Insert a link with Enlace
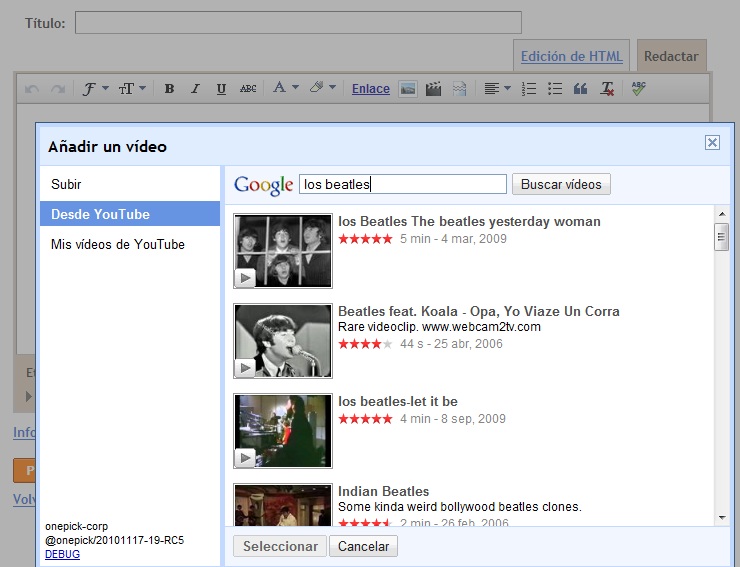Screen dimensions: 740x567 371,89
